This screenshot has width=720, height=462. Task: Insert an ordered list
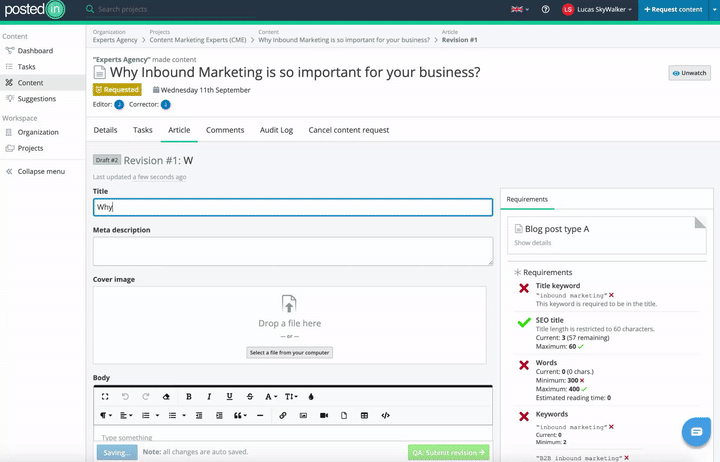coord(146,415)
